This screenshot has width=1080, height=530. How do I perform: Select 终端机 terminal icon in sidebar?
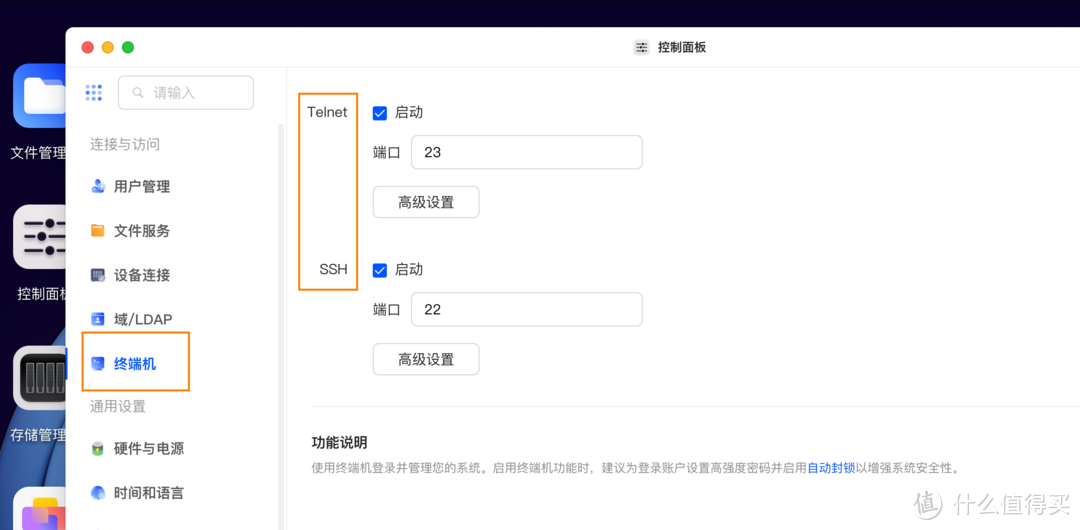click(98, 364)
